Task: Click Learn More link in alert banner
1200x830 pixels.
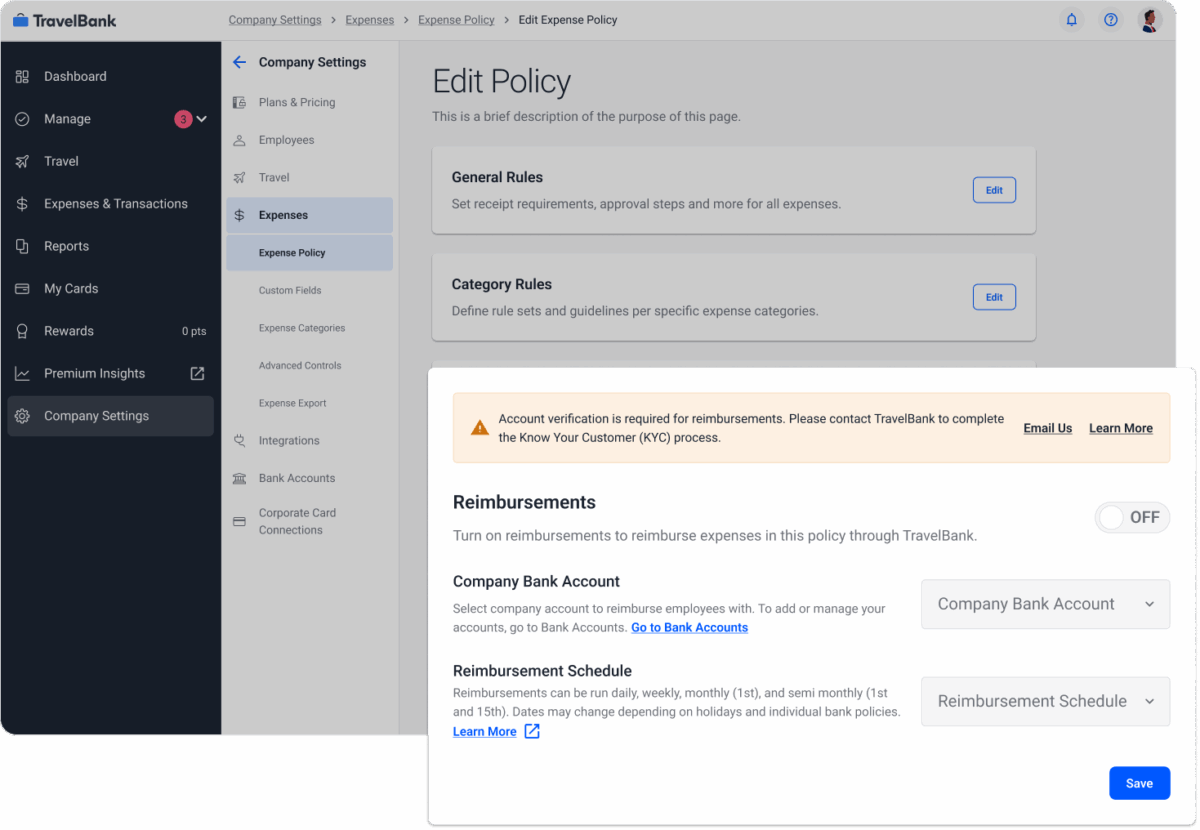Action: coord(1120,428)
